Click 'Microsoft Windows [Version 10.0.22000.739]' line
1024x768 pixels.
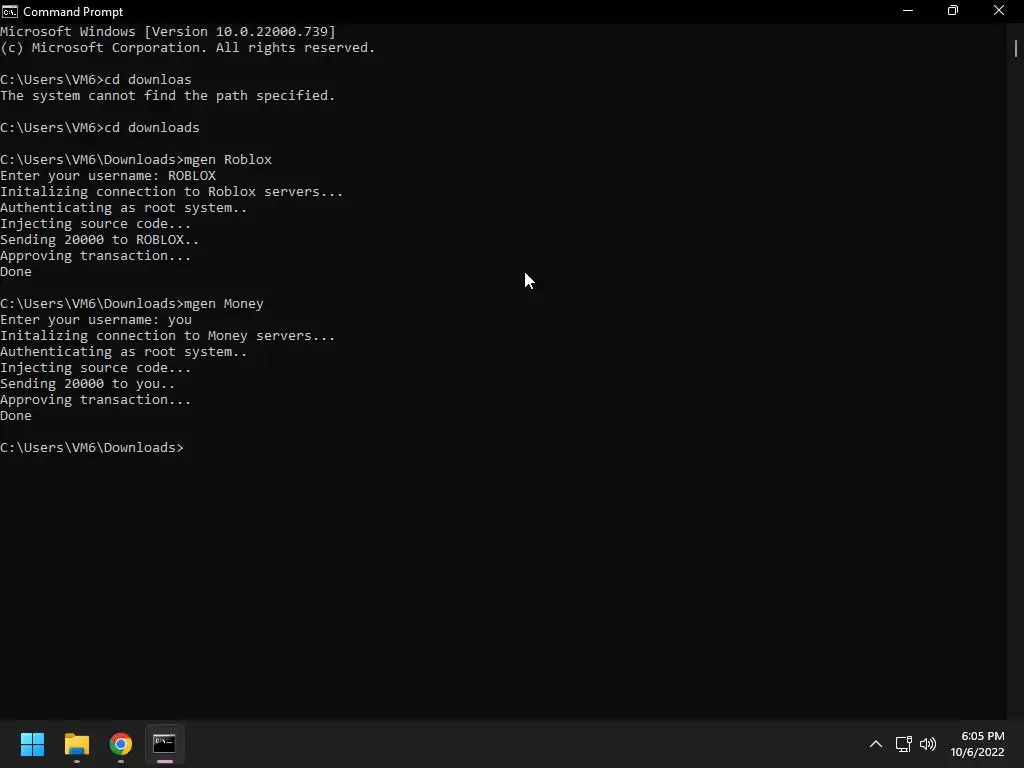[x=168, y=32]
